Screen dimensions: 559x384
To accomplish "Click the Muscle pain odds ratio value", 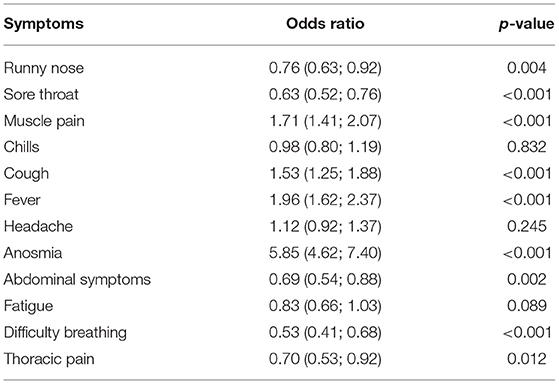I will click(325, 121).
